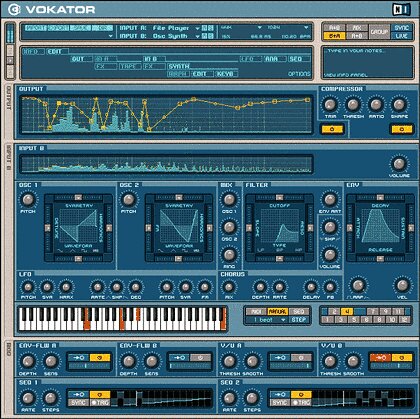Select the SEQ tab in routing panel
The width and height of the screenshot is (420, 419).
299,59
